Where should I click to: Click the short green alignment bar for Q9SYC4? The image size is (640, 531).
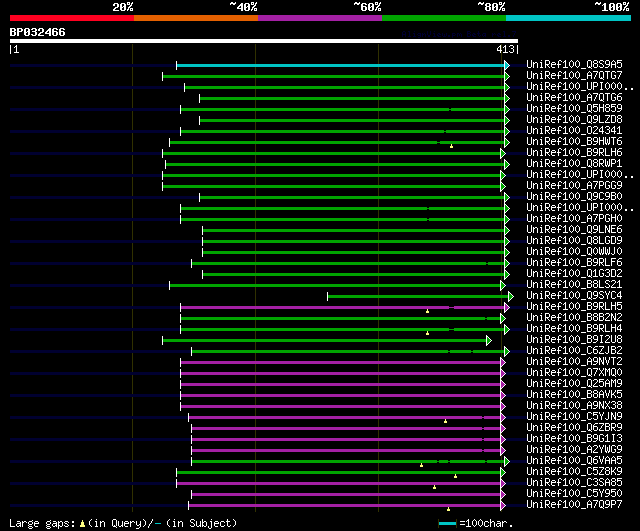click(418, 297)
